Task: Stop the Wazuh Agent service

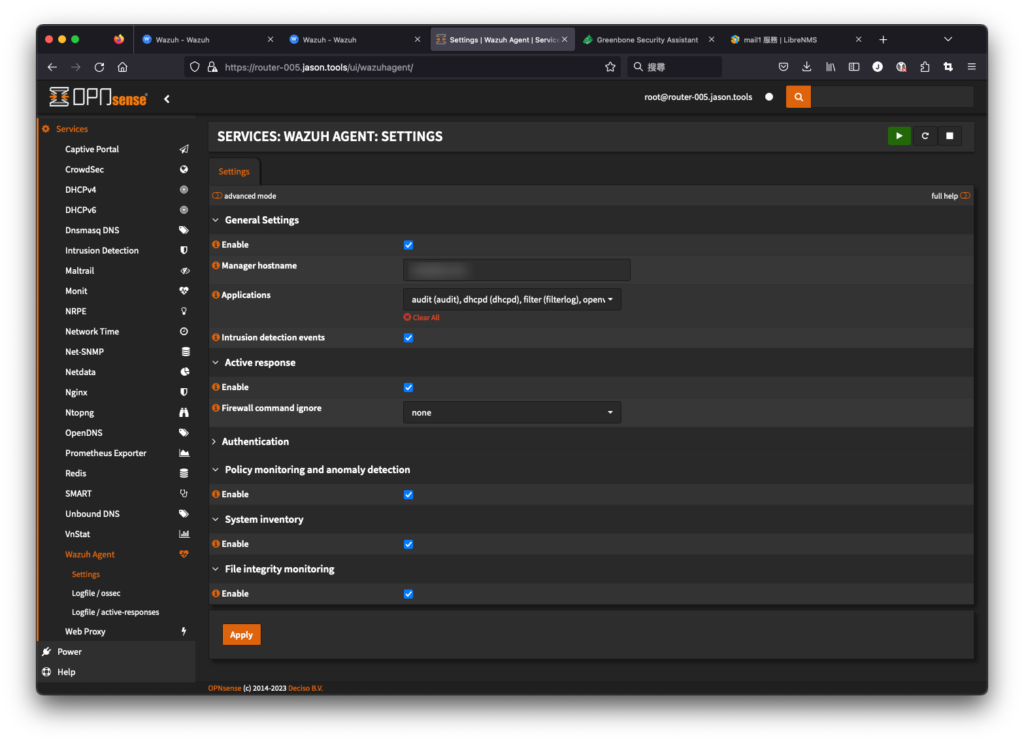Action: point(950,136)
